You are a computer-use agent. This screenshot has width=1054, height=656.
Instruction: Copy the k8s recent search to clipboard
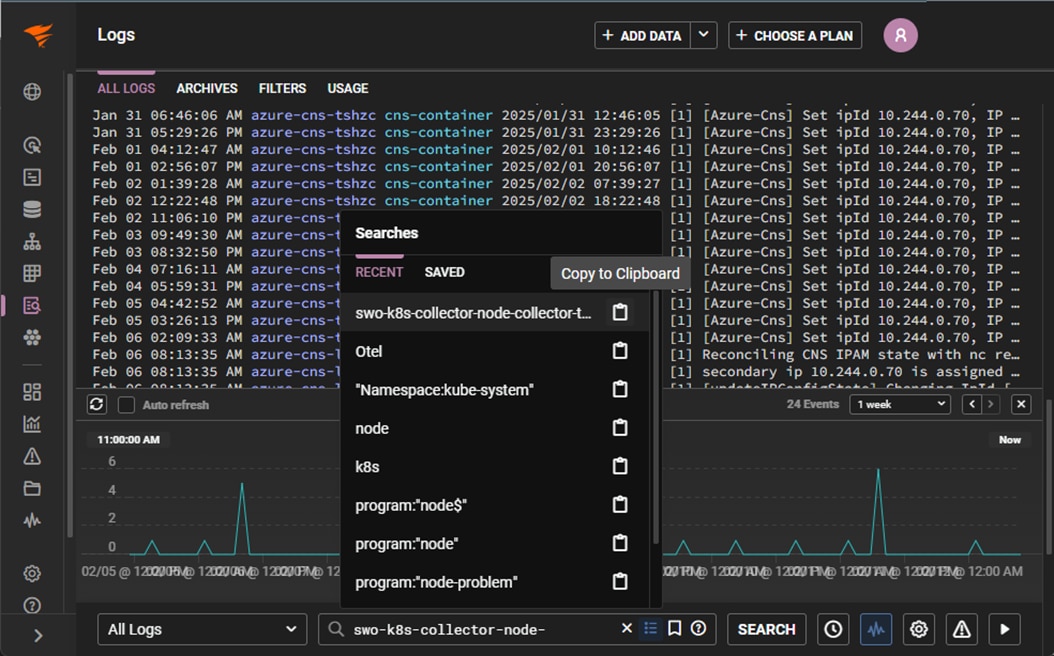point(620,467)
